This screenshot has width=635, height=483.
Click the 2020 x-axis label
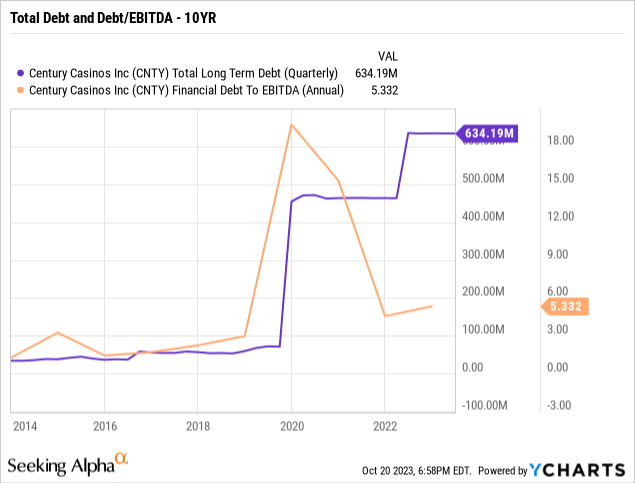tap(292, 426)
